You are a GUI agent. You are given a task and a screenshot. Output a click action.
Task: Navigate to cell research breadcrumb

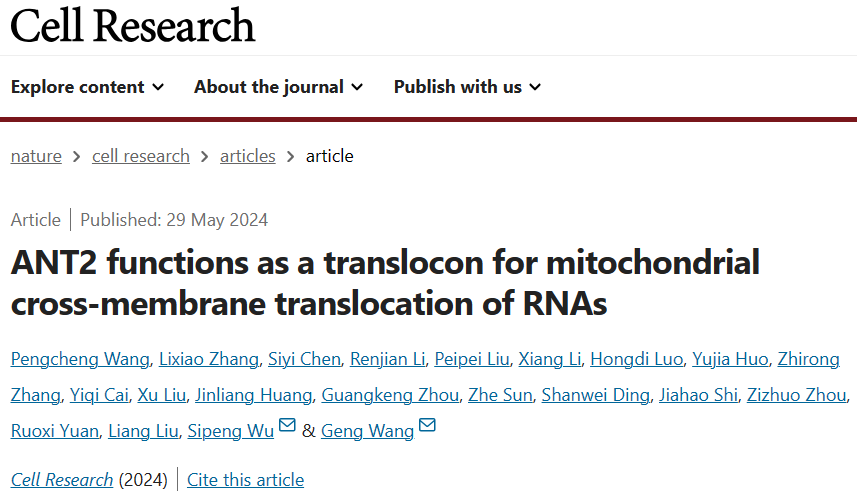pos(141,156)
